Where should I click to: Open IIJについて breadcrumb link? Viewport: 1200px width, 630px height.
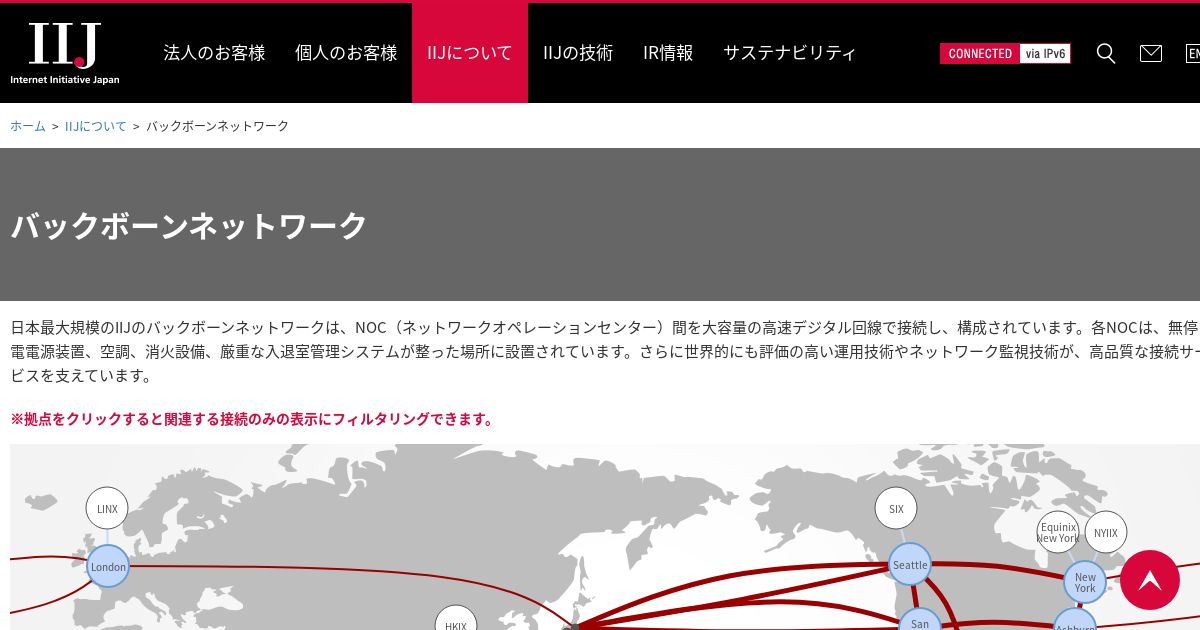tap(96, 126)
